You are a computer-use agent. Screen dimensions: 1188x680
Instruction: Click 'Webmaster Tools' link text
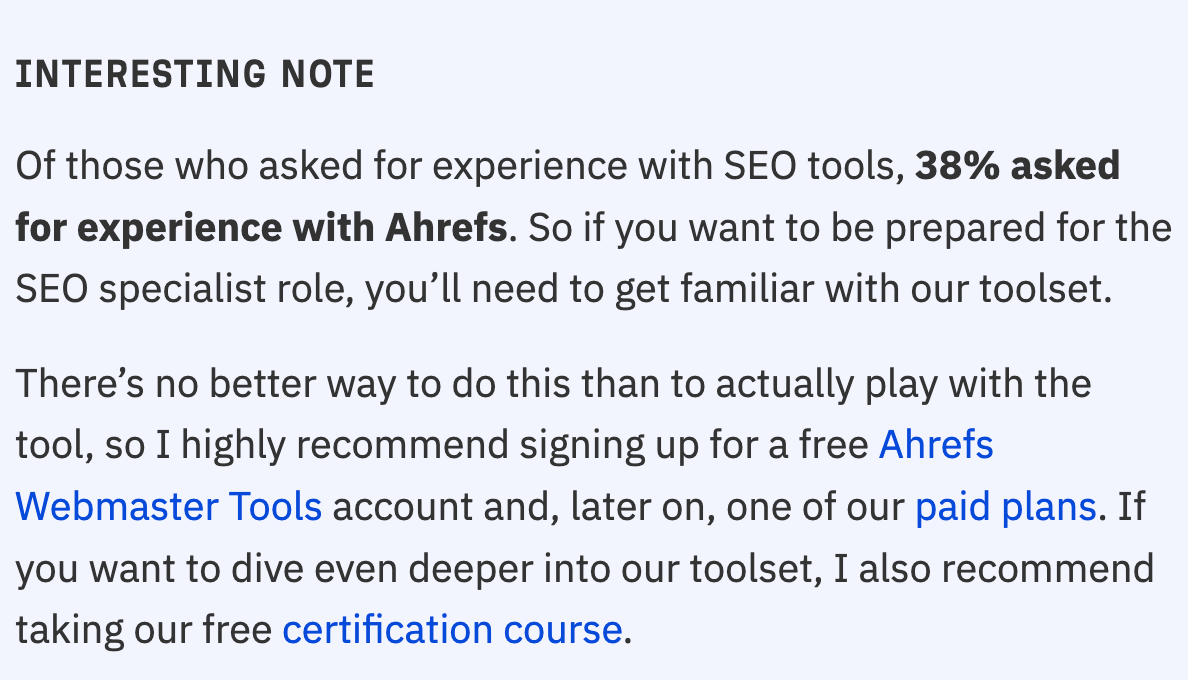pyautogui.click(x=168, y=508)
